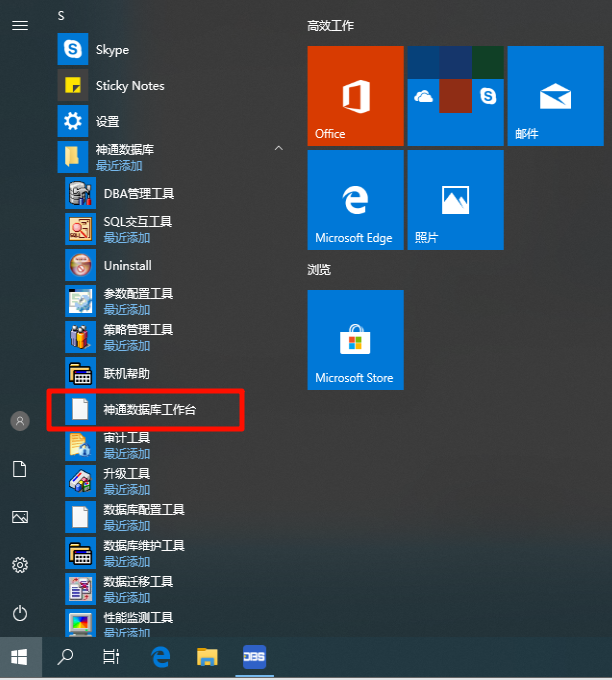Open SQL交互工具 icon

pos(80,229)
